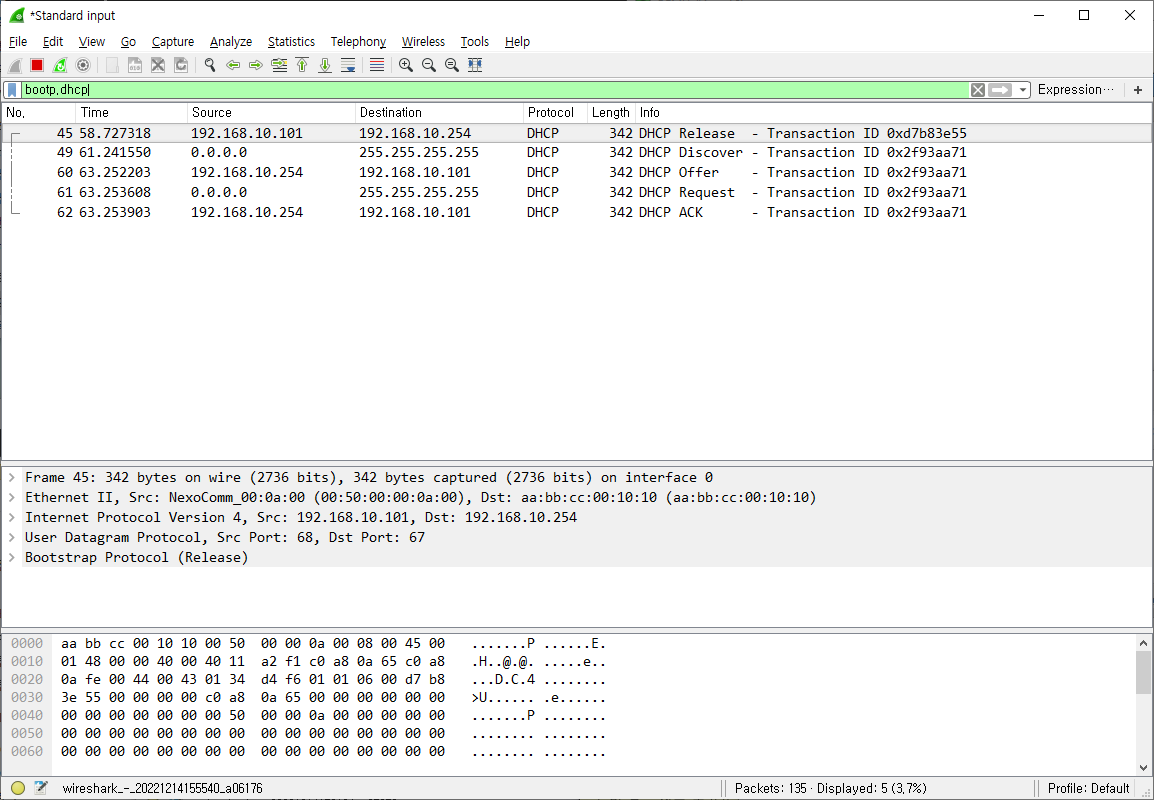Image resolution: width=1154 pixels, height=800 pixels.
Task: Open the display filter bookmark menu
Action: point(13,90)
